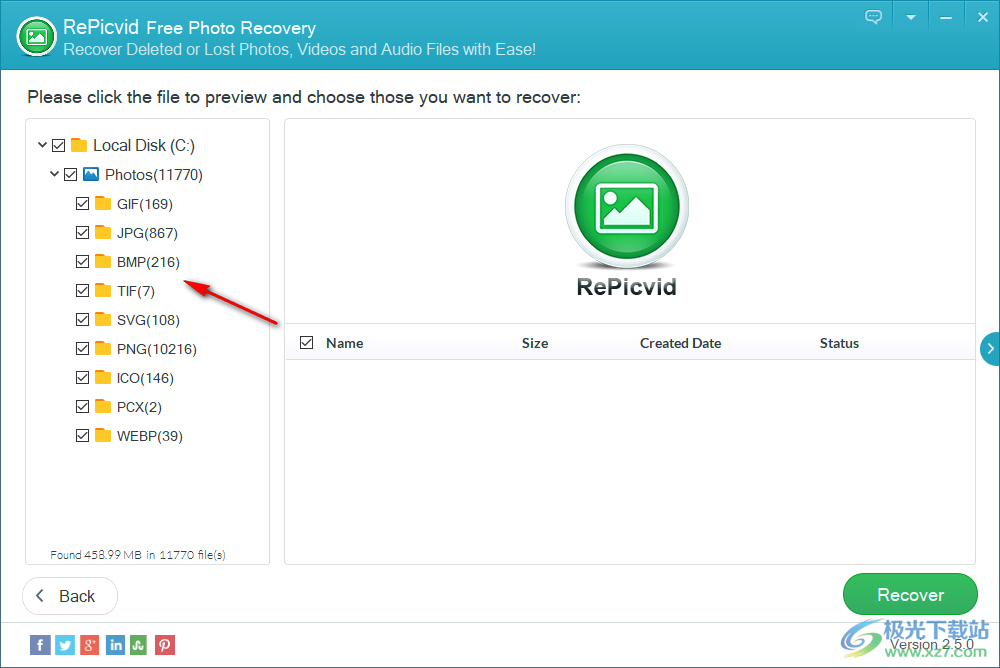
Task: Expand the side panel with right arrow
Action: 990,348
